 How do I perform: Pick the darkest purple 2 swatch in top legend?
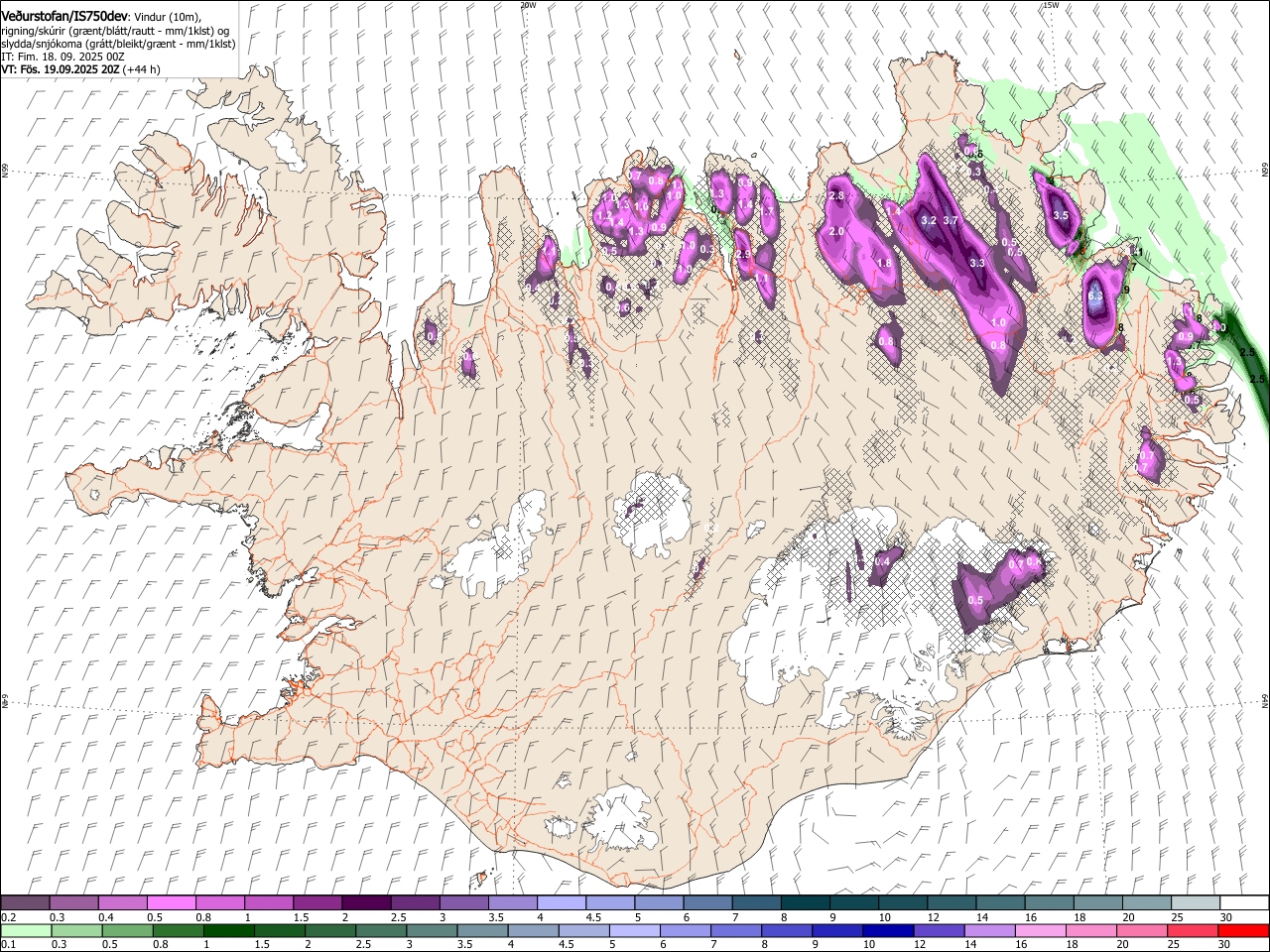point(365,903)
